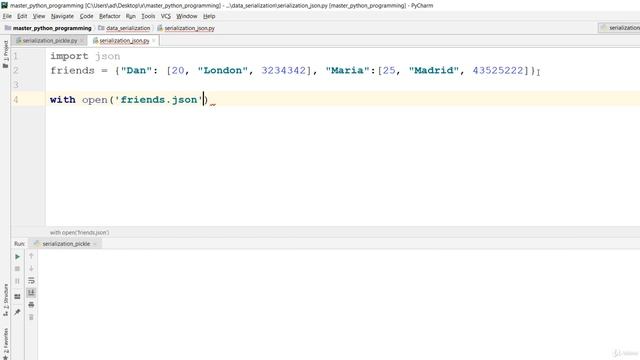
Task: Toggle Scroll to the end icon in Run console
Action: coord(31,293)
